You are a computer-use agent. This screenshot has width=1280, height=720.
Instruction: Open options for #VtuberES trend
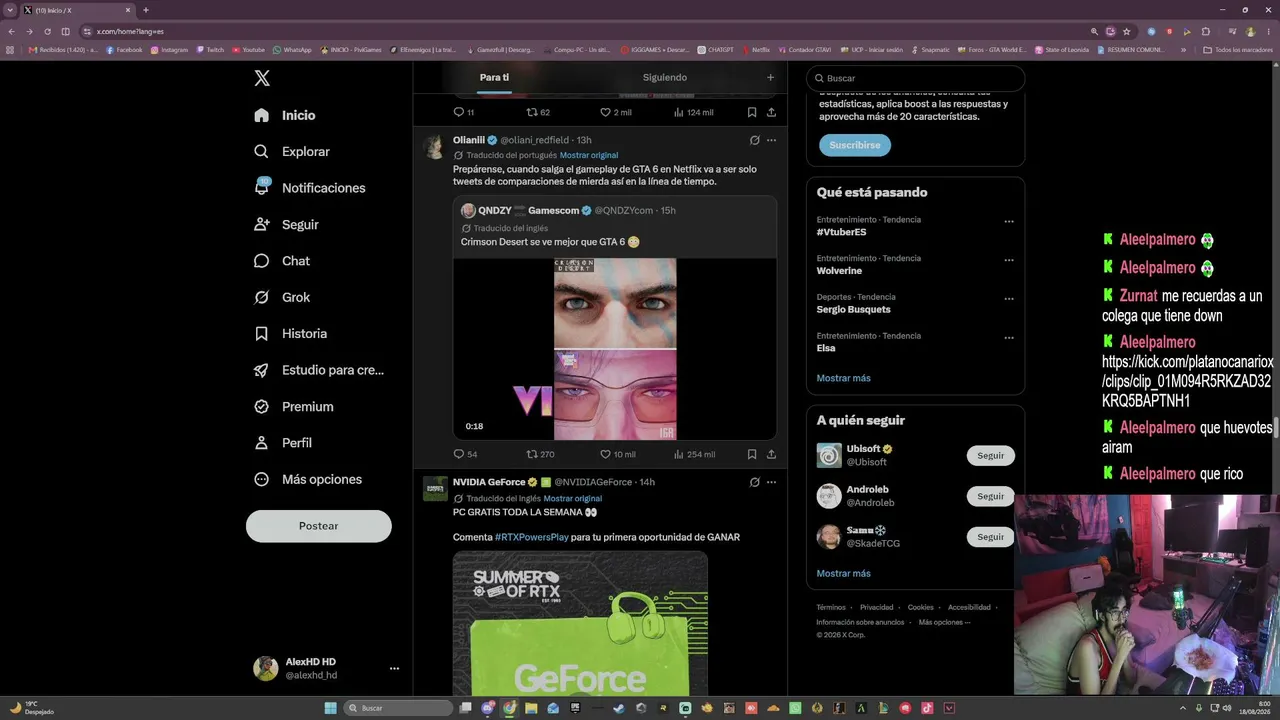tap(1009, 221)
